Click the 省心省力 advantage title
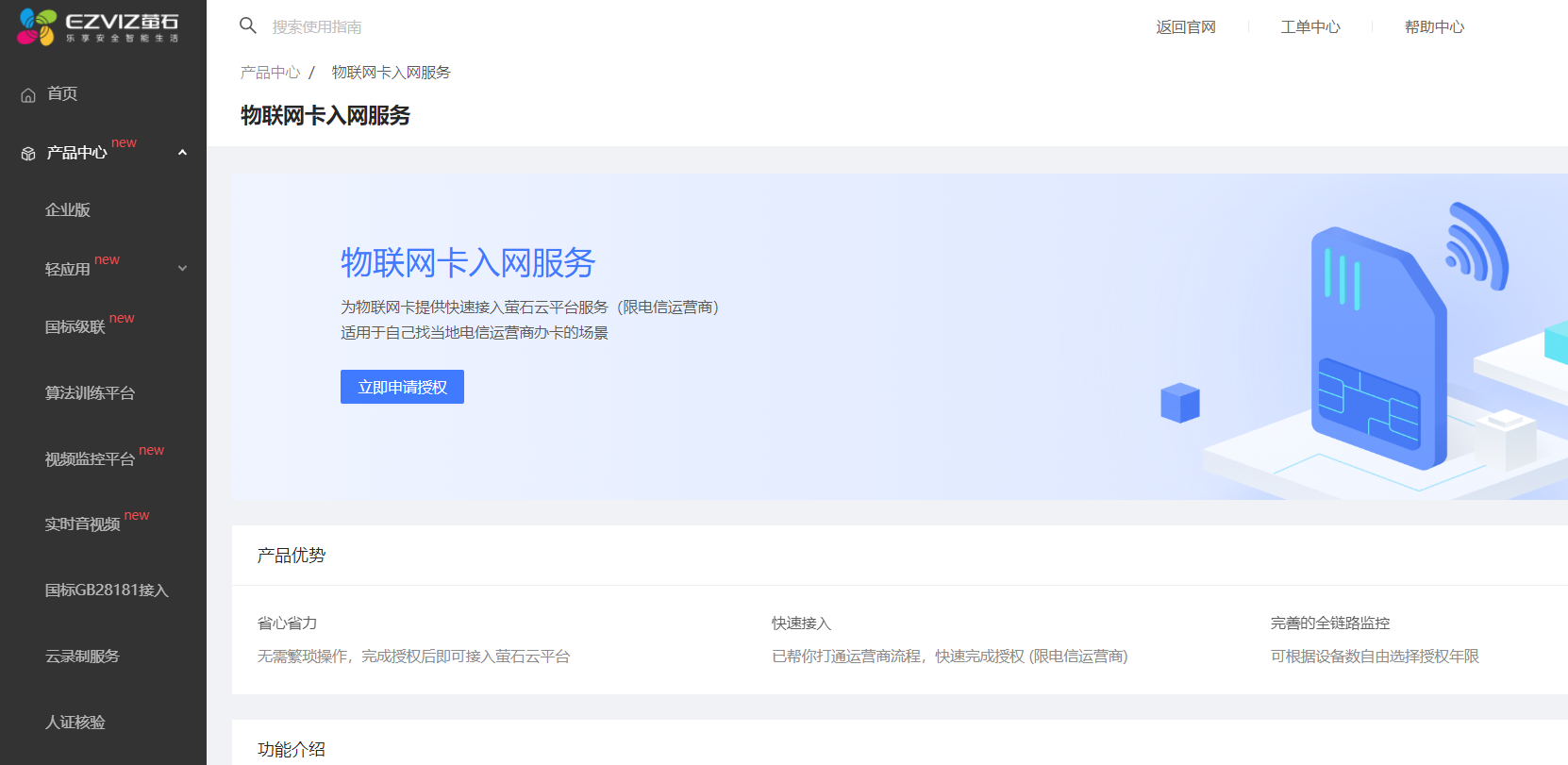Screen dimensions: 1568x765 (287, 624)
